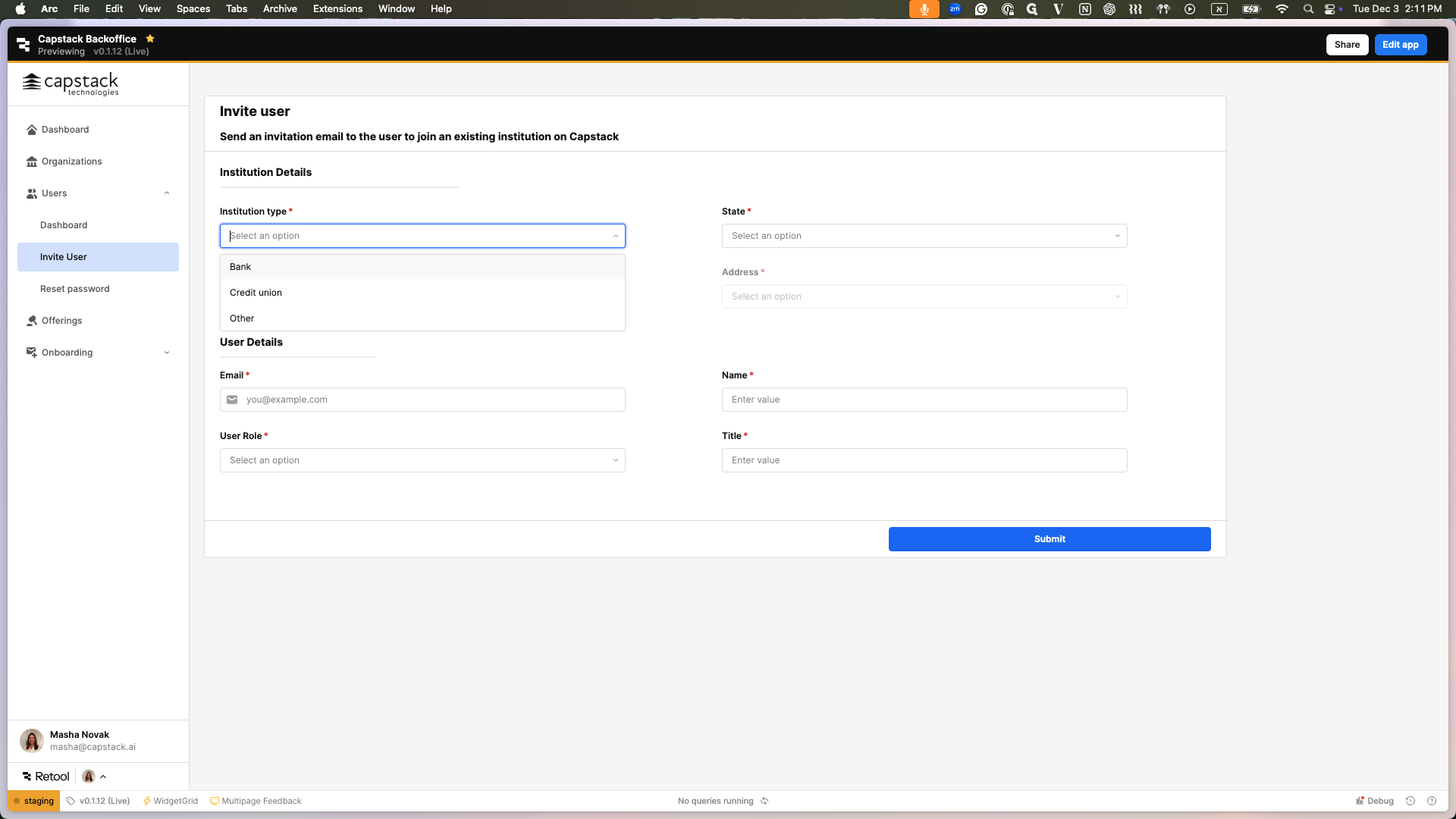Choose Bank from the institution type list

pyautogui.click(x=422, y=267)
